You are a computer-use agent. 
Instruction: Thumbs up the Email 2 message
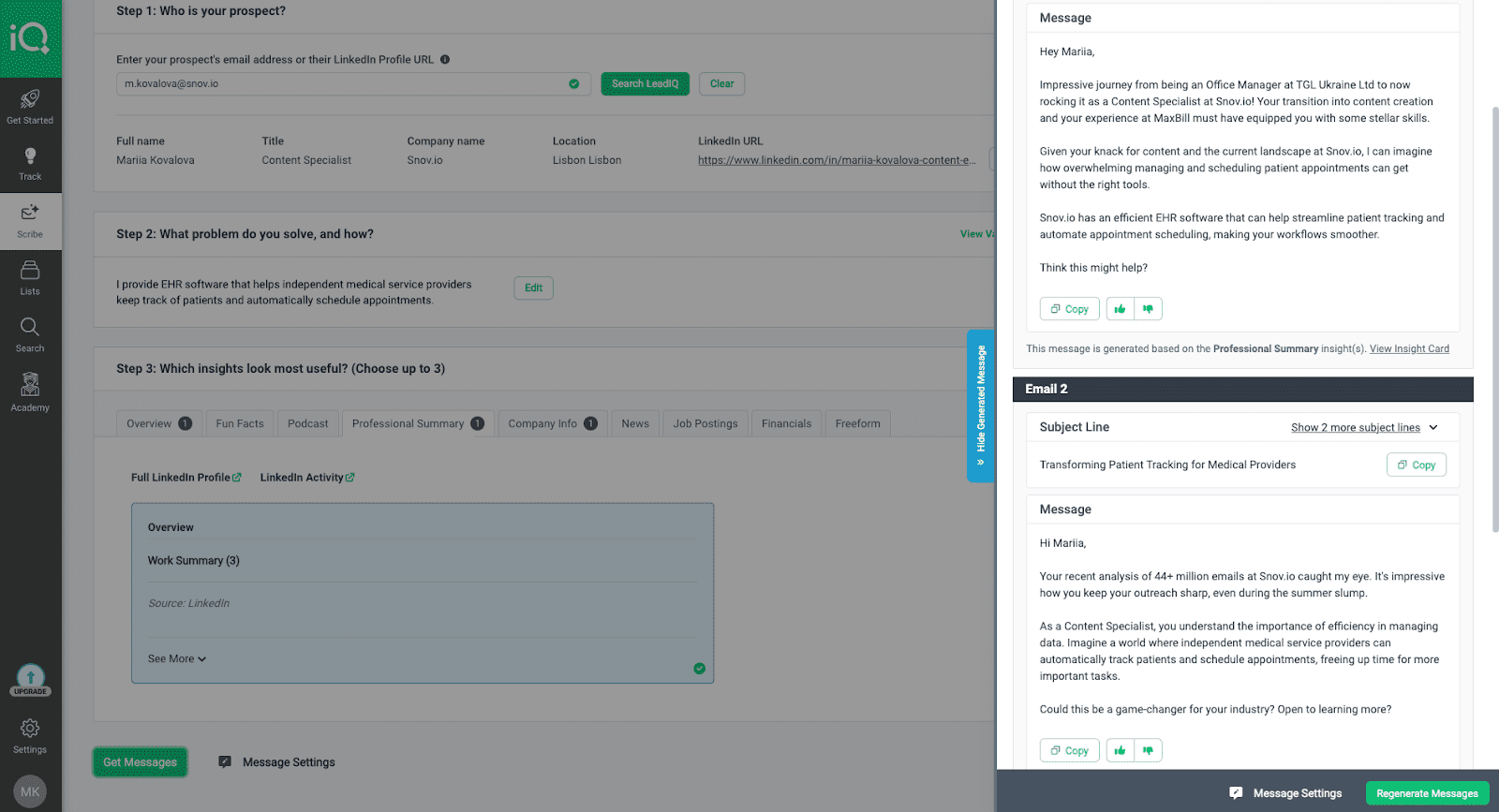1120,750
